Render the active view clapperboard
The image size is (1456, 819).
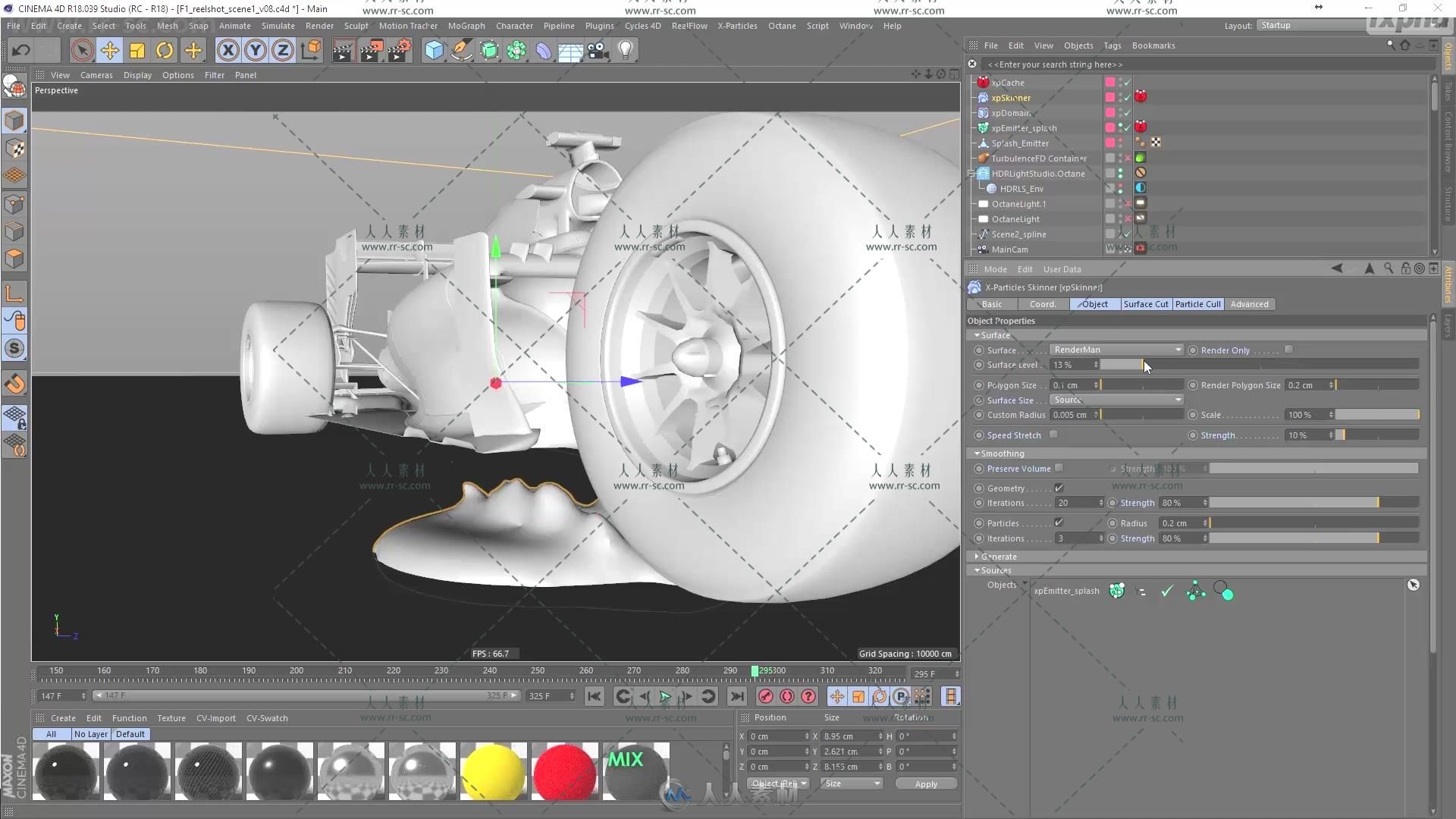344,51
